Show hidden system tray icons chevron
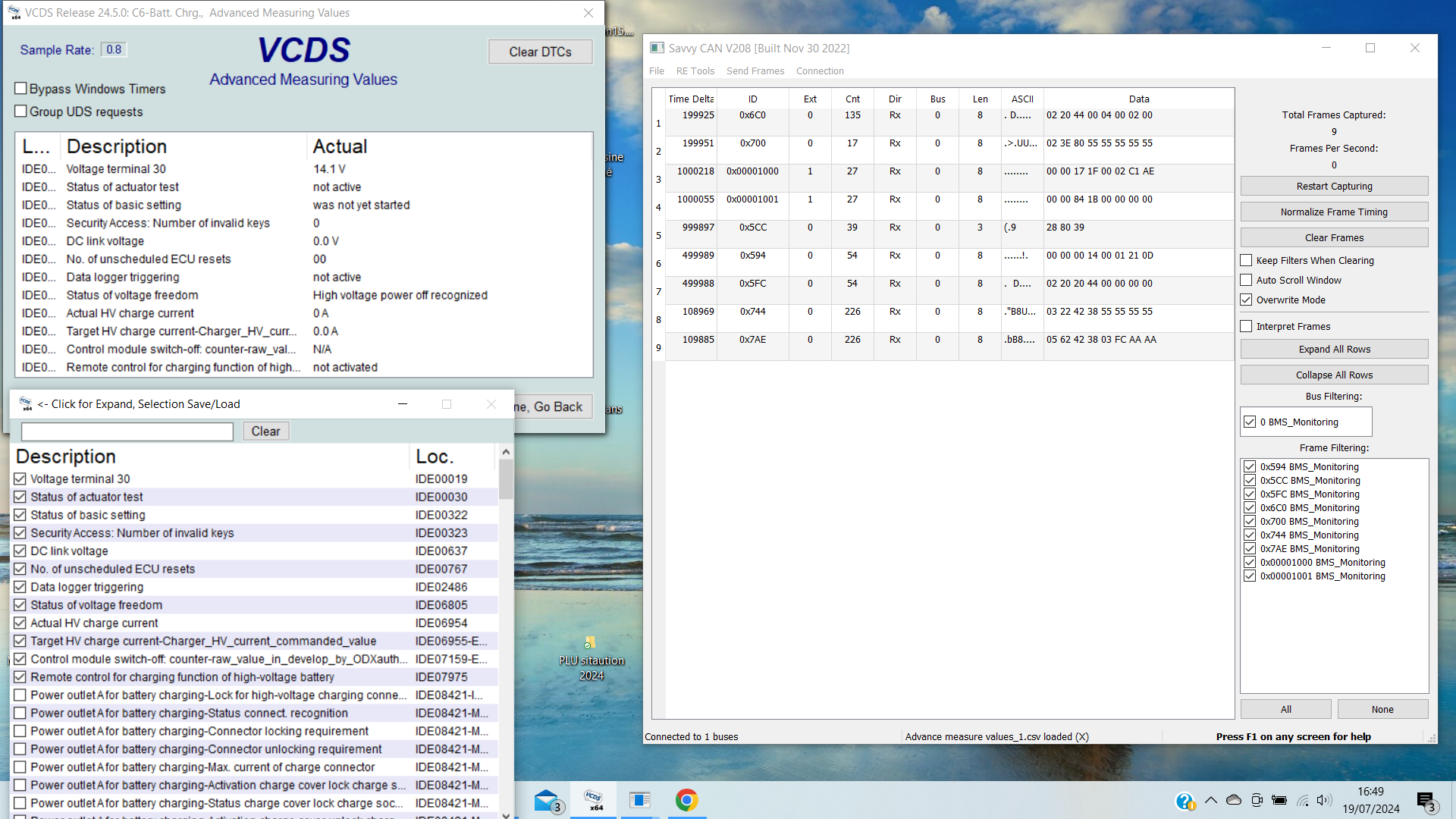The image size is (1456, 819). pyautogui.click(x=1211, y=800)
